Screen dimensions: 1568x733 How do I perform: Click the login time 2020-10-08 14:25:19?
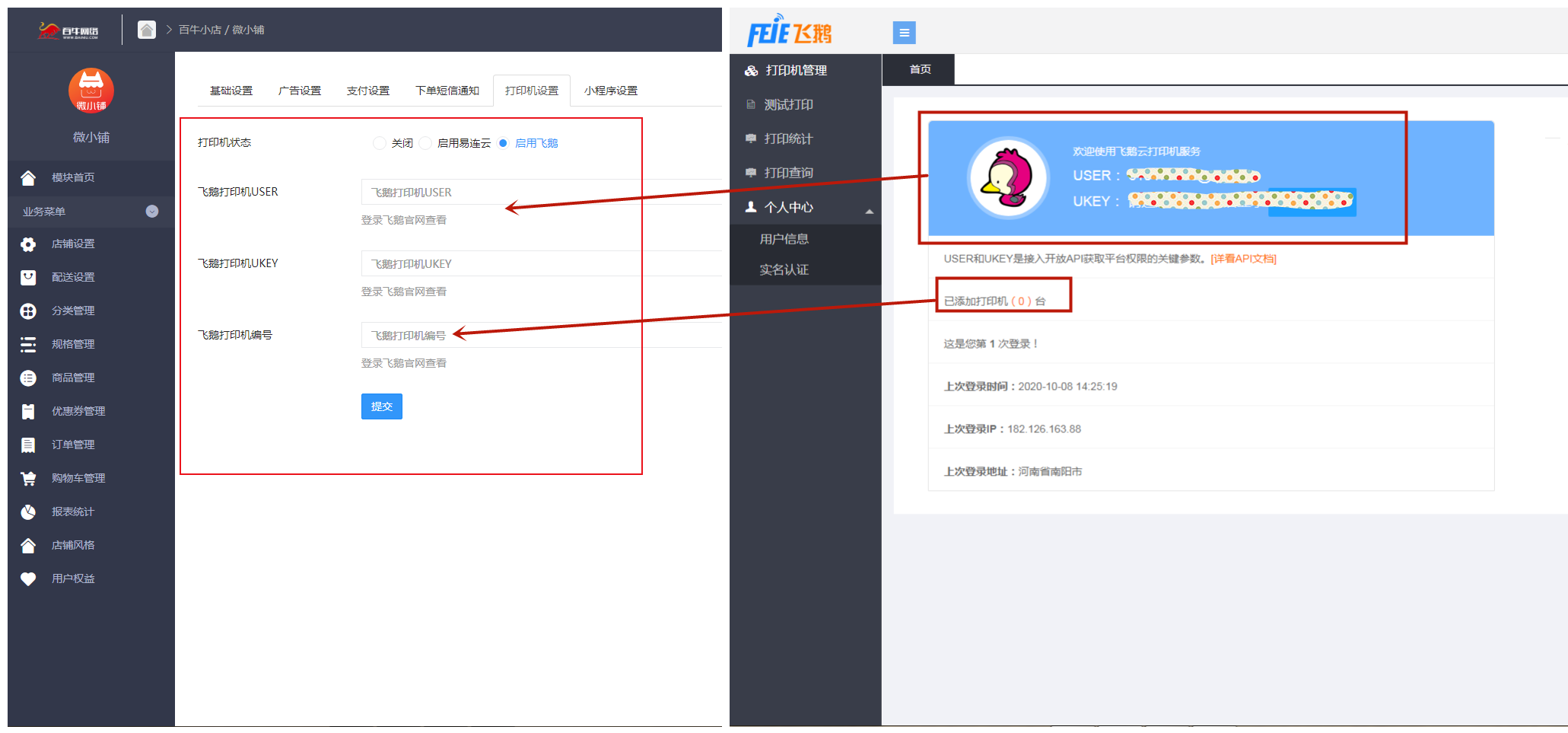(1067, 387)
